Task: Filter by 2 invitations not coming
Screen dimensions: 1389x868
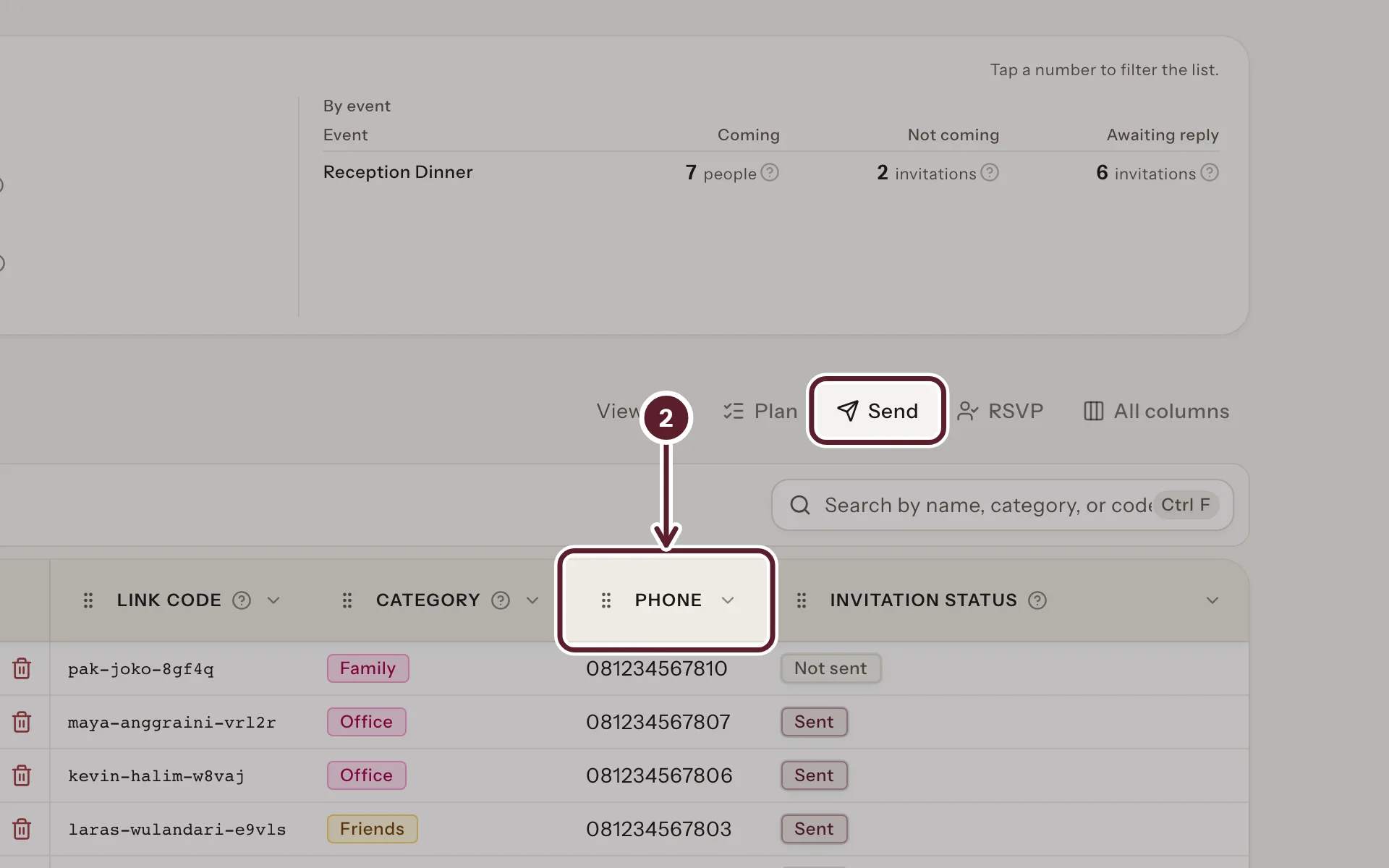Action: pyautogui.click(x=927, y=173)
